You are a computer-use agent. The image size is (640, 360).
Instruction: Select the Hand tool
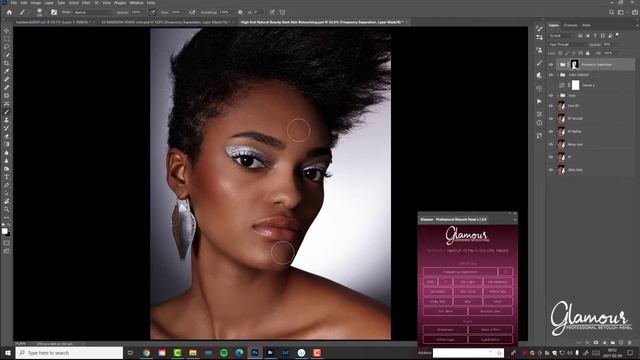click(7, 201)
